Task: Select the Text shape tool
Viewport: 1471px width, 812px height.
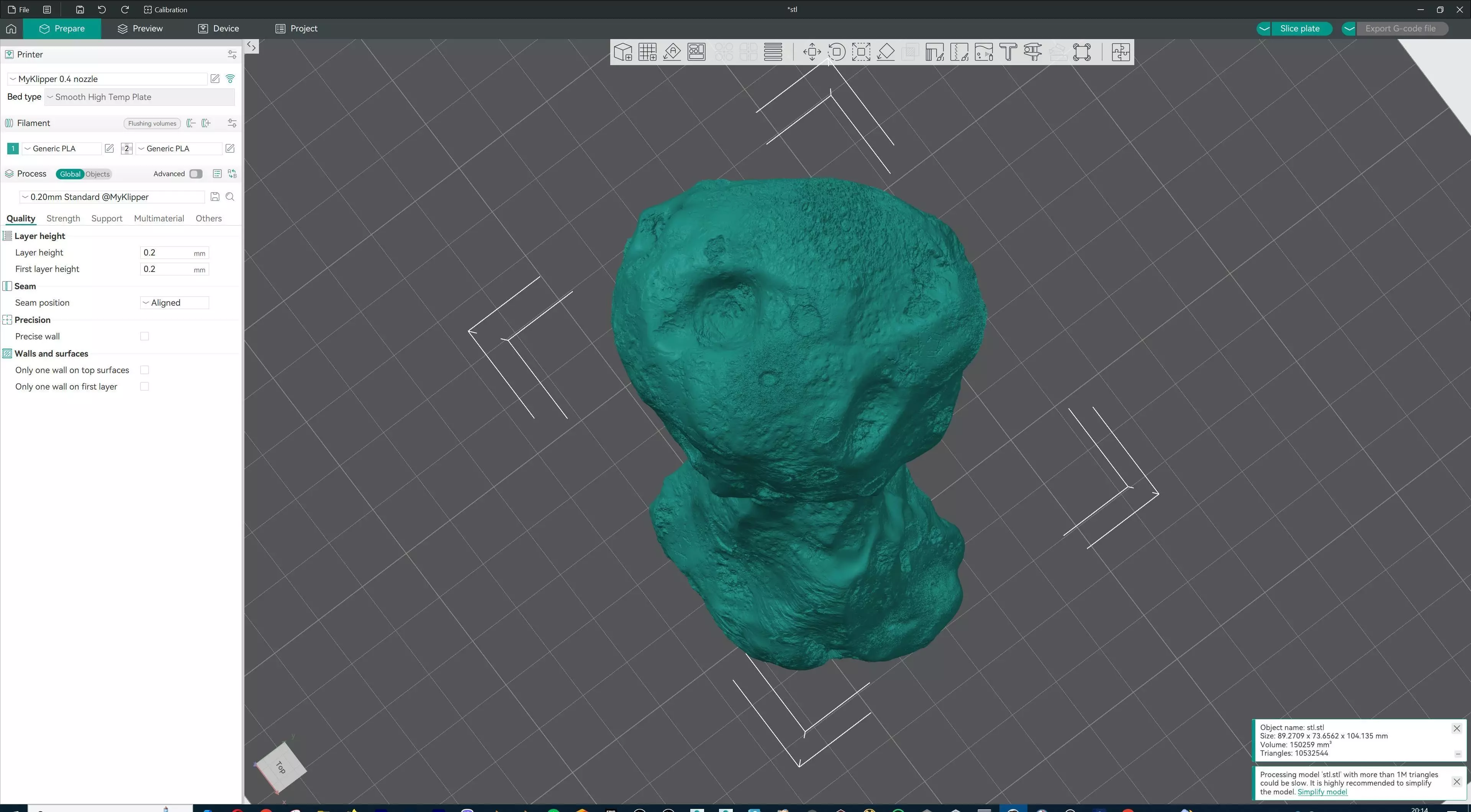Action: tap(1008, 52)
